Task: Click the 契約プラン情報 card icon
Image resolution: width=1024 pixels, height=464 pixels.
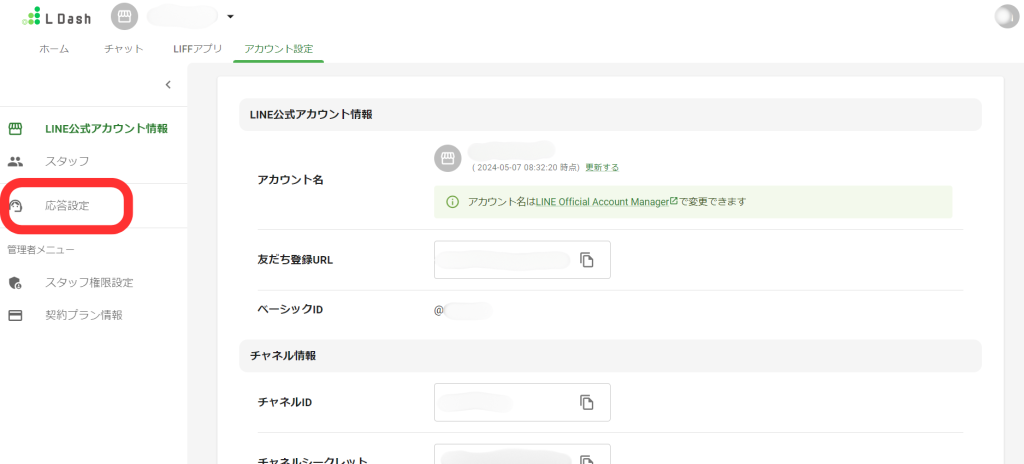Action: point(15,315)
